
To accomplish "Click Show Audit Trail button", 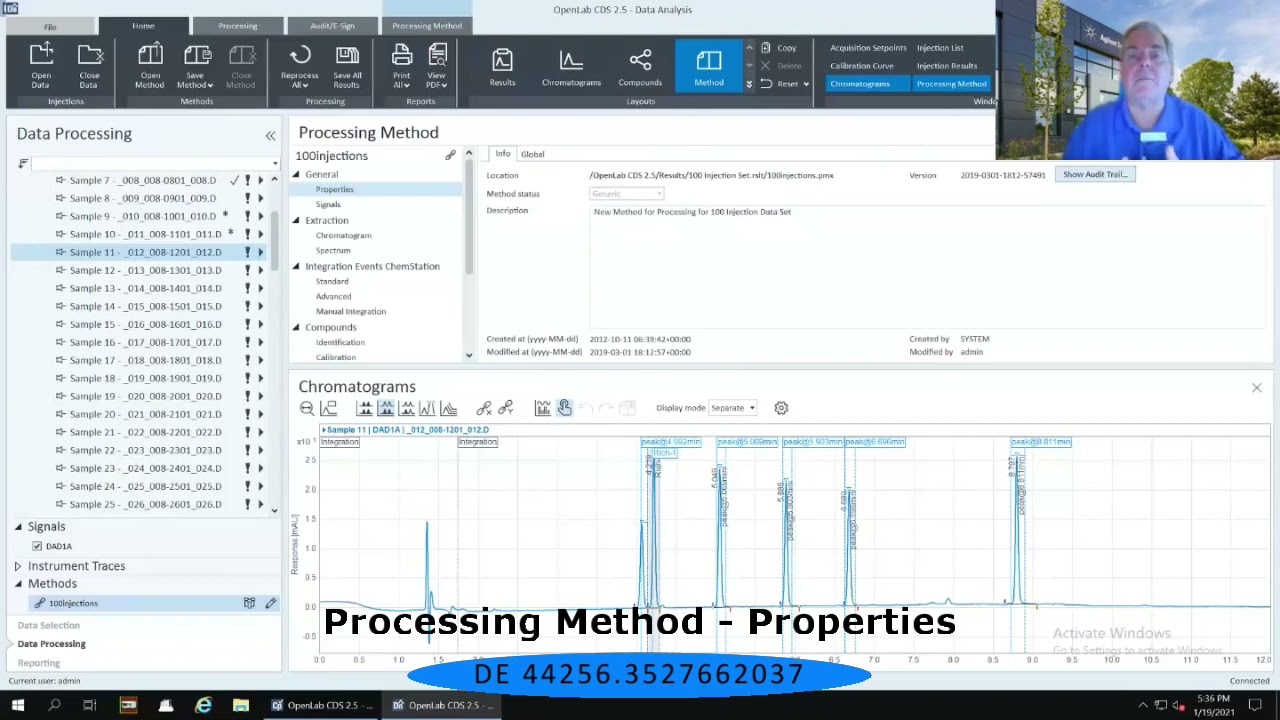I will coord(1095,175).
